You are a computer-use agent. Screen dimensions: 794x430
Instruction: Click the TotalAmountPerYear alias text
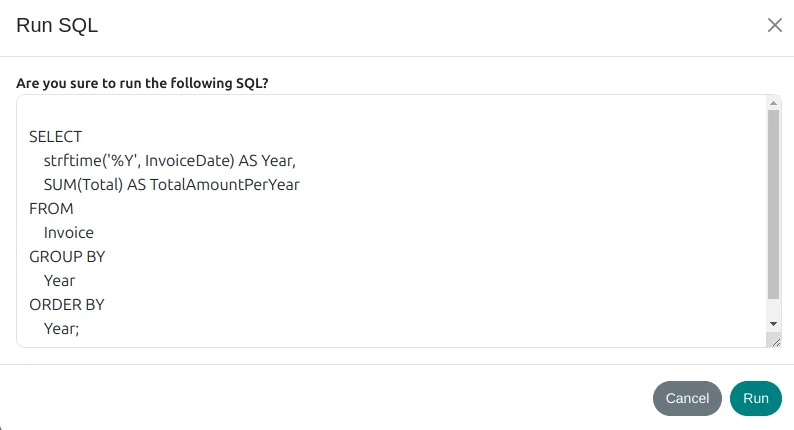(225, 184)
